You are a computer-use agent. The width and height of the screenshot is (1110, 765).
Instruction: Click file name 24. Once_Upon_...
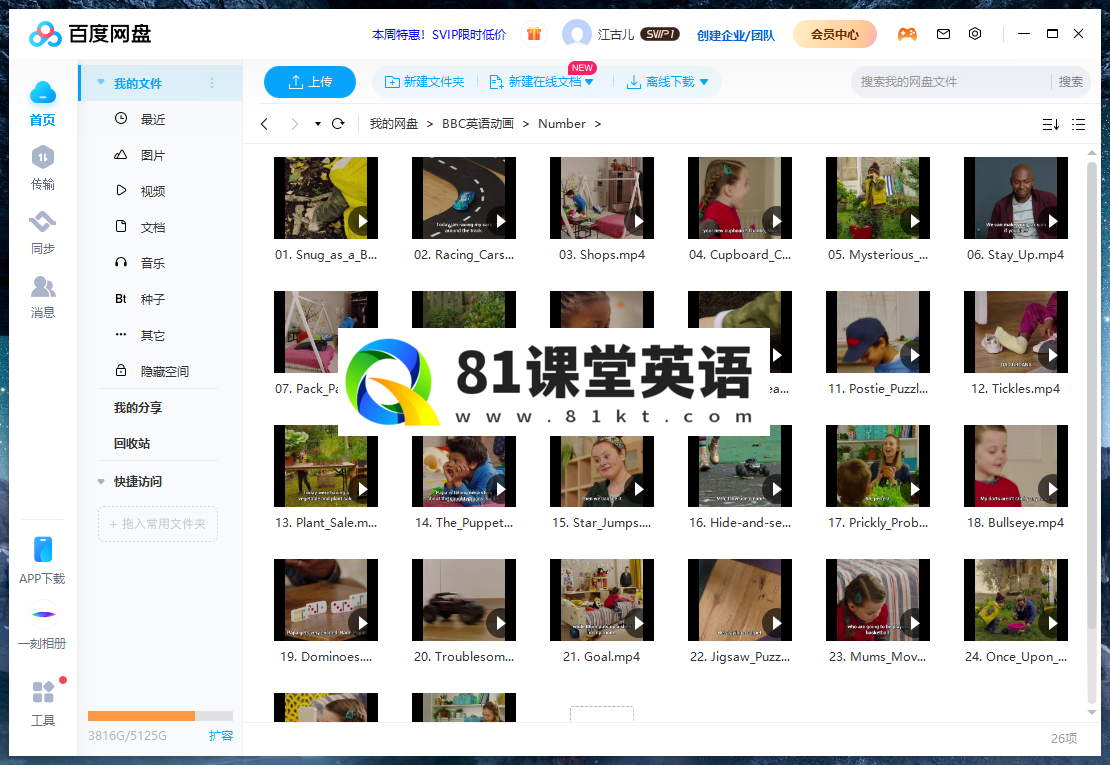click(1016, 657)
